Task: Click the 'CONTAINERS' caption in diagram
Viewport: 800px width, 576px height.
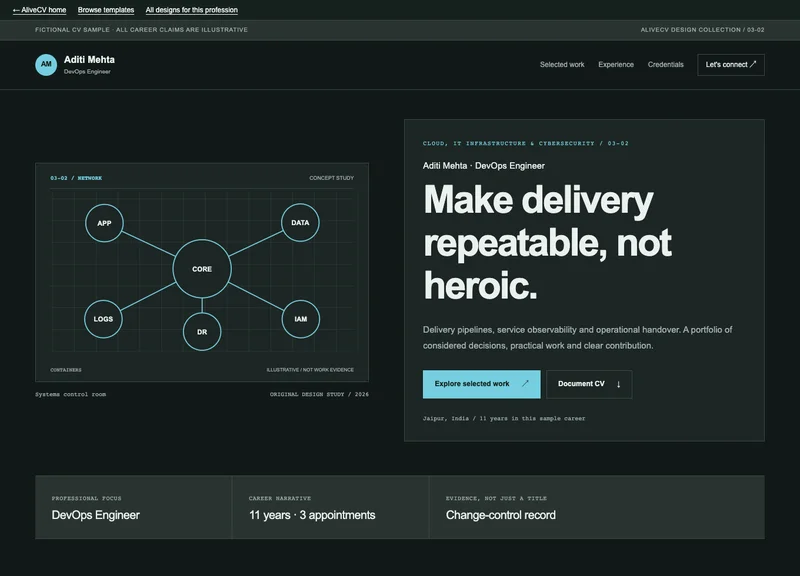Action: point(66,370)
